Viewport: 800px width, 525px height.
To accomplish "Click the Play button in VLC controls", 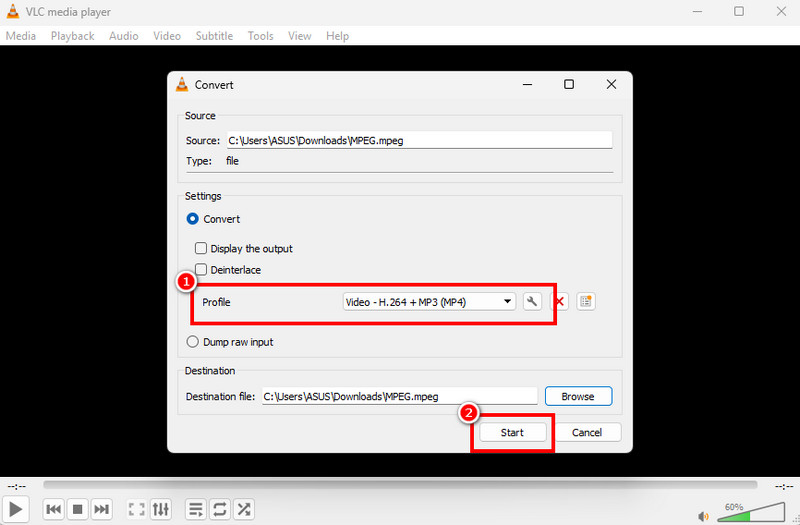I will tap(15, 509).
